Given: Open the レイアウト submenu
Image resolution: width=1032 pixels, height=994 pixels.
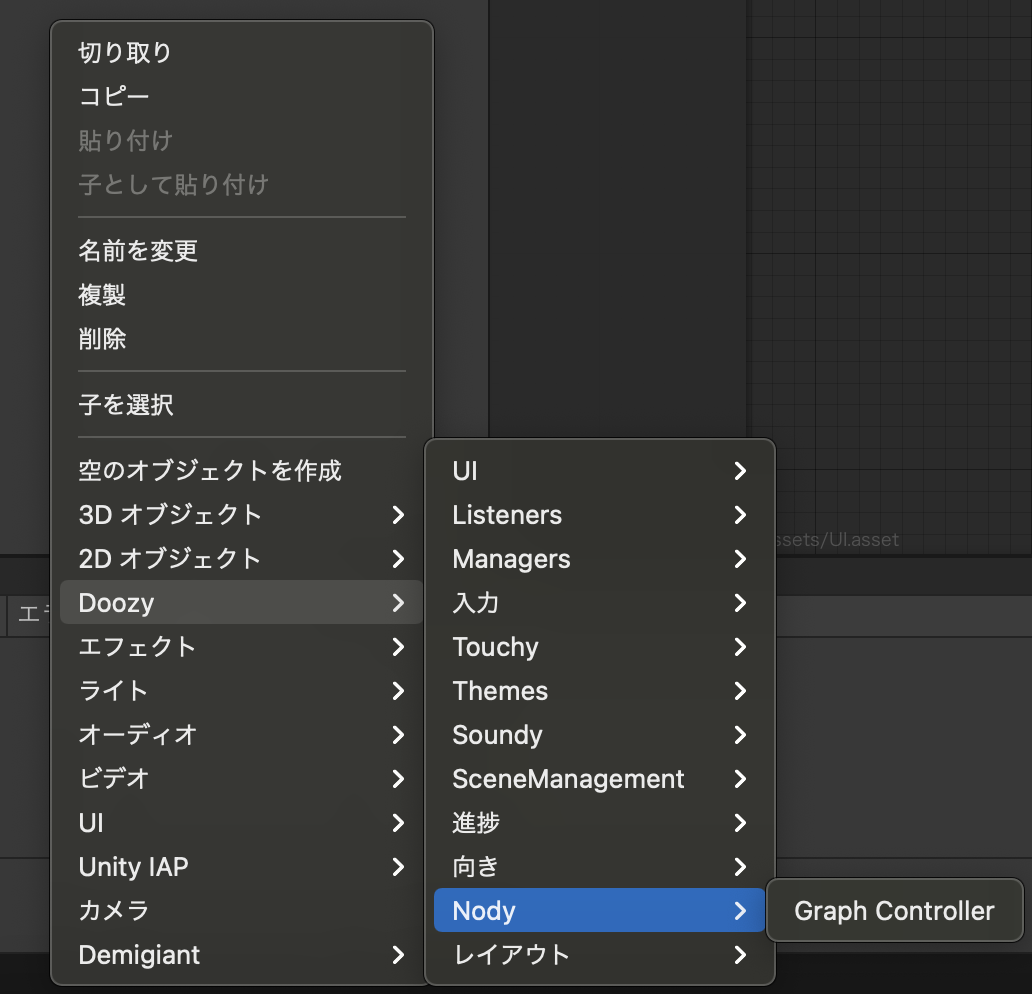Looking at the screenshot, I should point(600,955).
